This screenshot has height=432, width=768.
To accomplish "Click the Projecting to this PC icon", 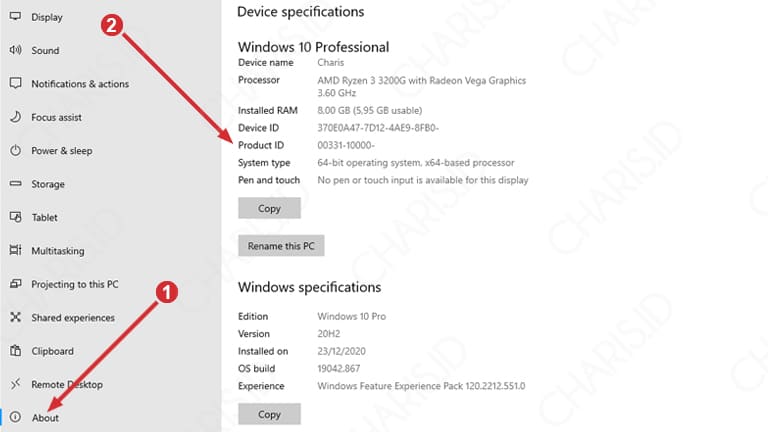I will pos(15,284).
